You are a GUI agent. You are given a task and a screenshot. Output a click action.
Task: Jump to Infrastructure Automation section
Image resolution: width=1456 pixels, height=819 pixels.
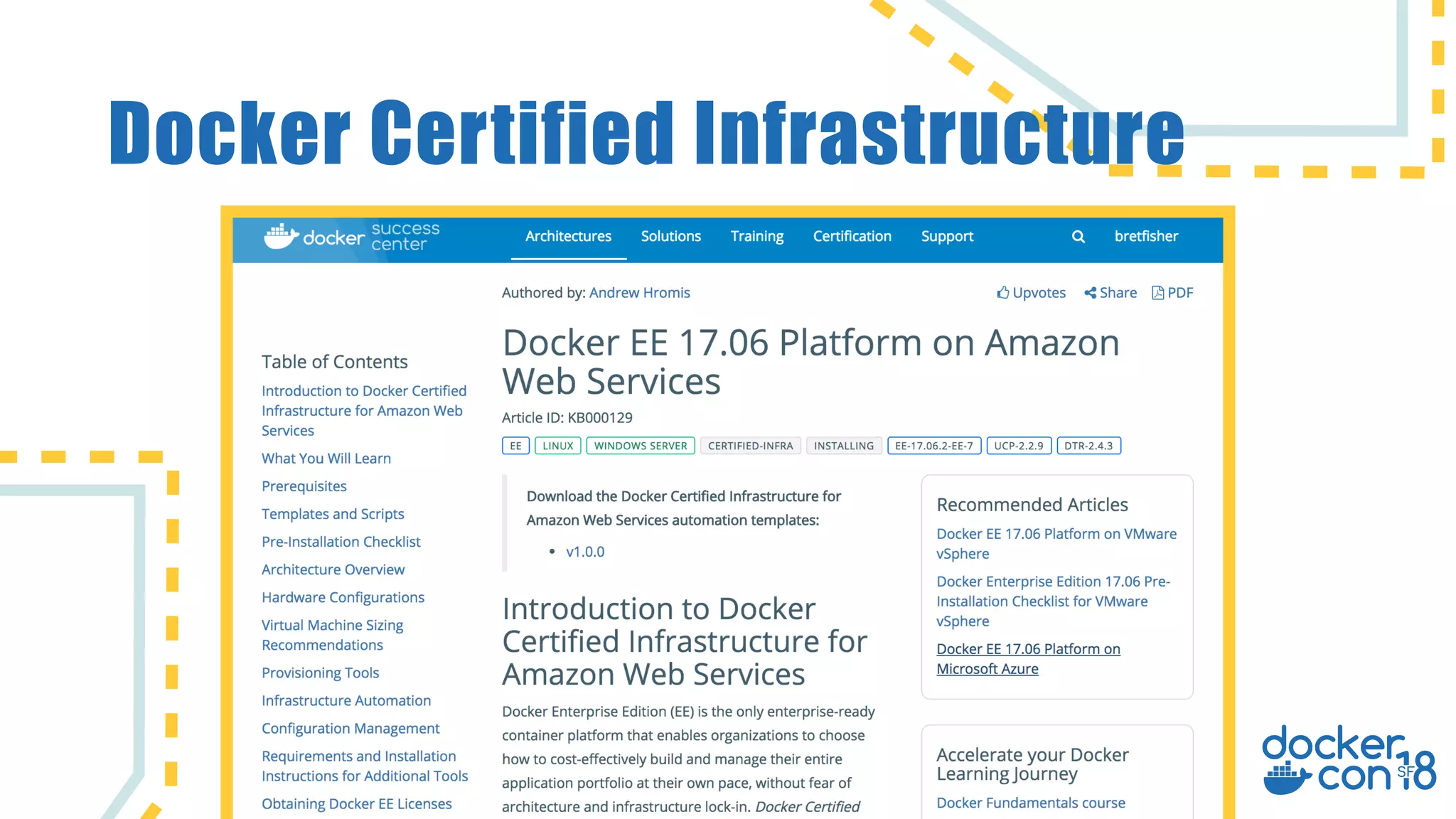(x=346, y=700)
